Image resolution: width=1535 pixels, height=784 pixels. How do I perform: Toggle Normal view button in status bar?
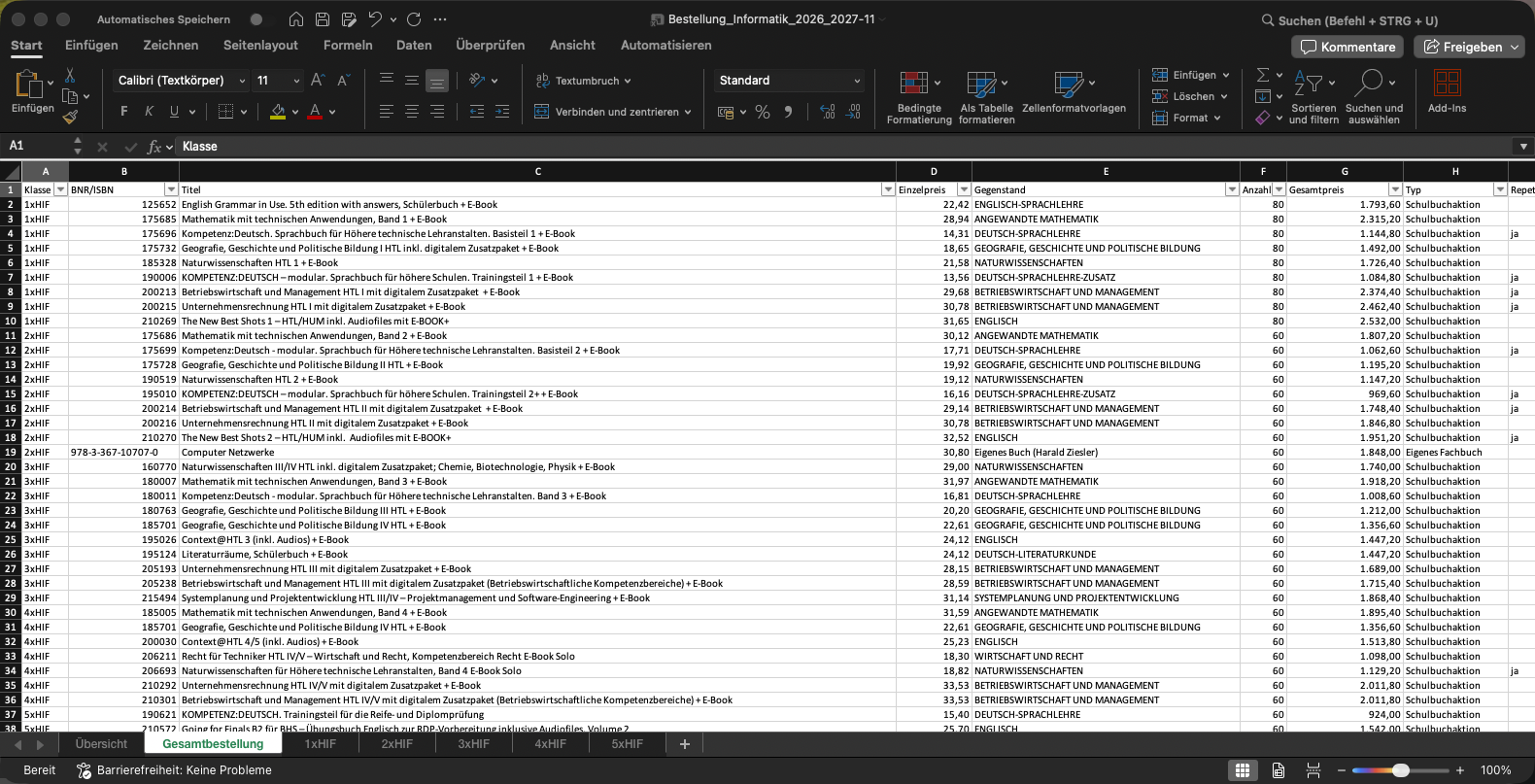(1242, 770)
